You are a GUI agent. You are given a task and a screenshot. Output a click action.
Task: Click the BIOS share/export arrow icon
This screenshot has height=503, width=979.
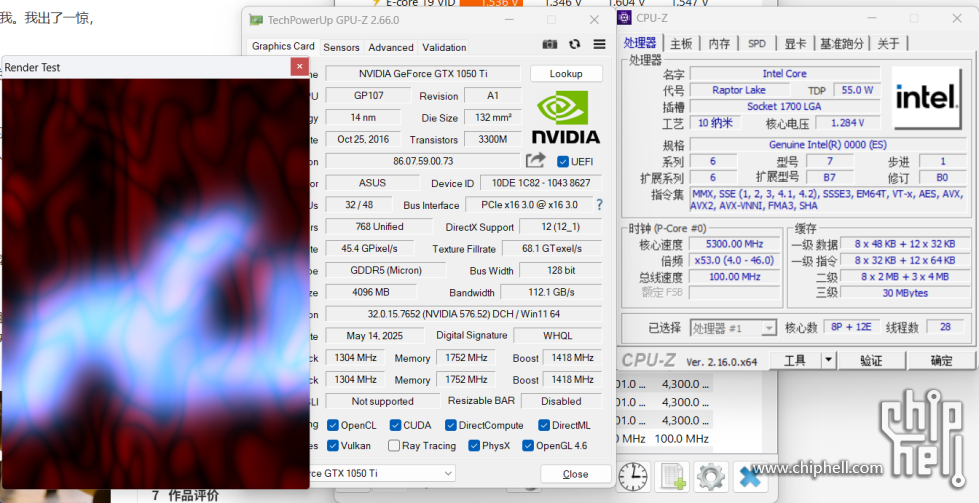tap(535, 161)
